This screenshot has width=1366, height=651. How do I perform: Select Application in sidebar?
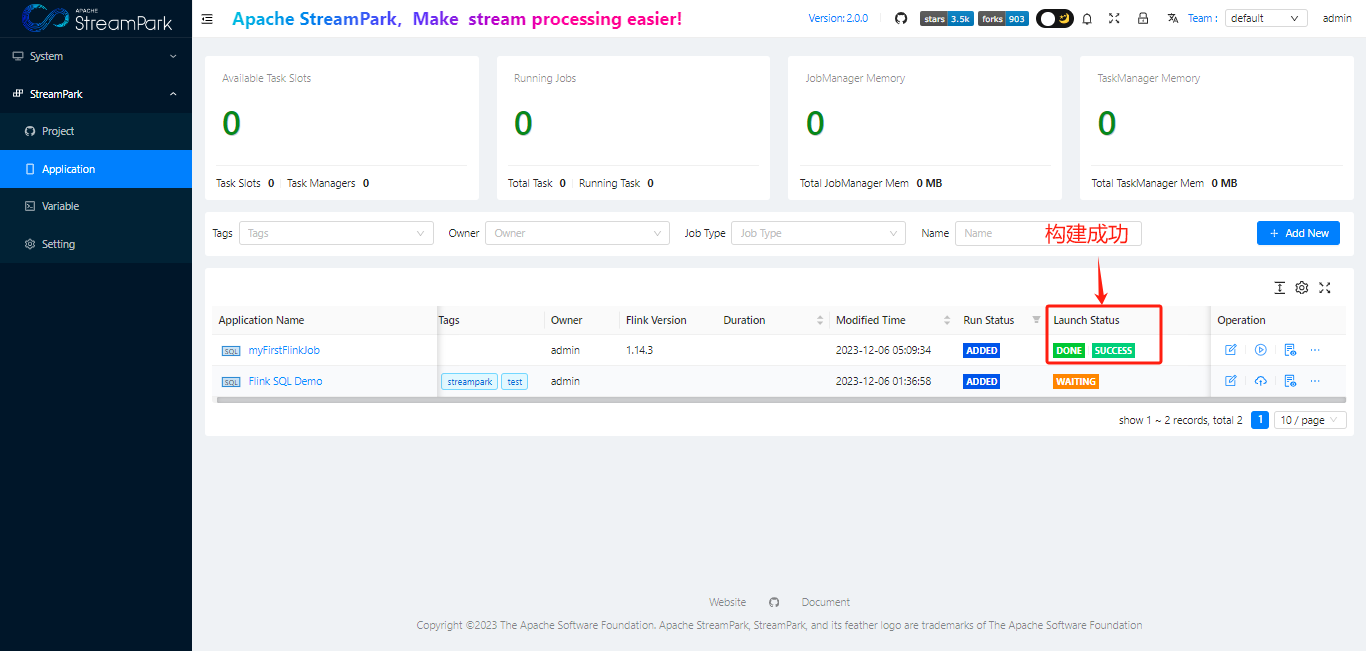coord(96,169)
